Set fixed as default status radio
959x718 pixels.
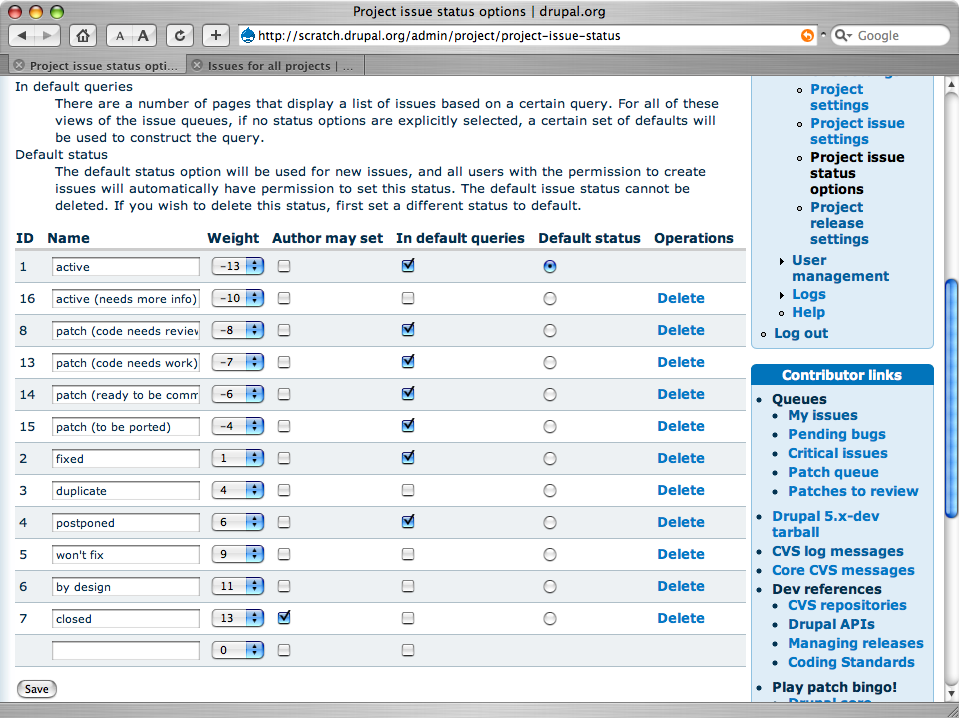[x=550, y=458]
